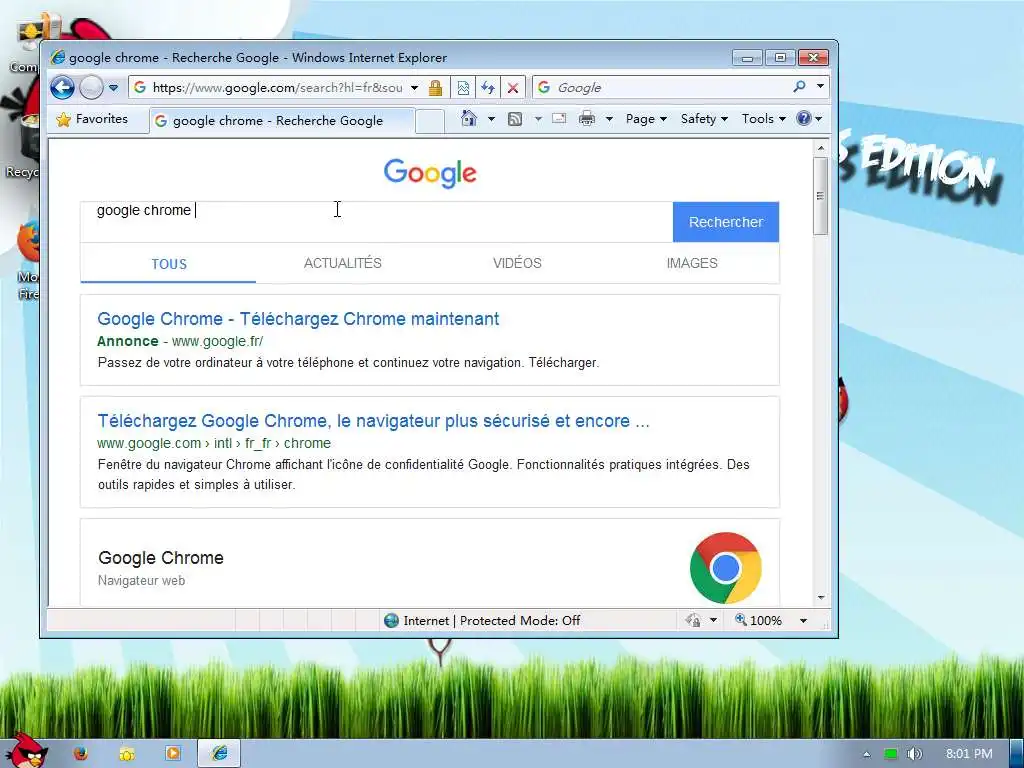Click the volume speaker tray icon
1024x768 pixels.
(x=915, y=754)
